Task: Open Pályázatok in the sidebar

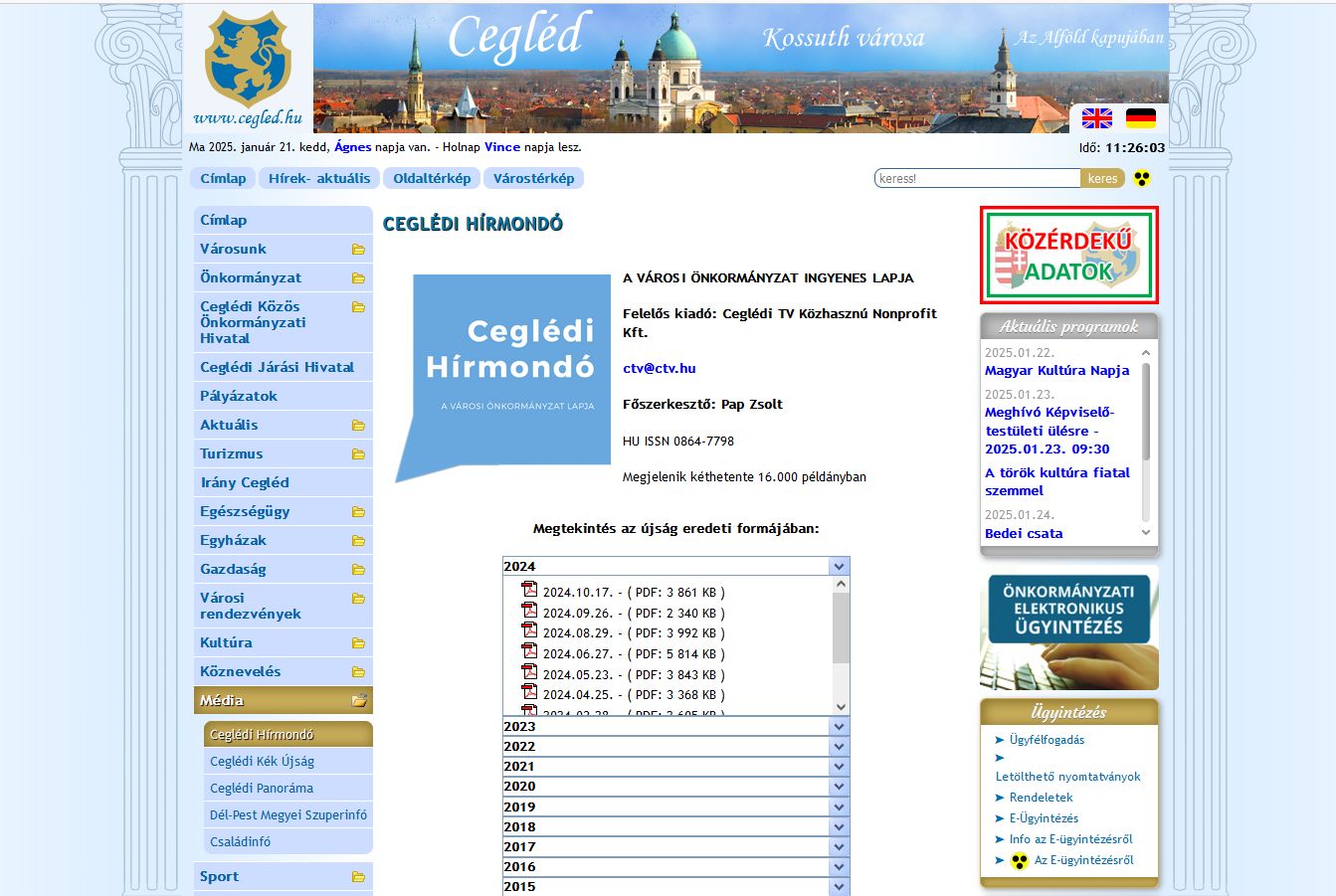Action: click(x=284, y=396)
